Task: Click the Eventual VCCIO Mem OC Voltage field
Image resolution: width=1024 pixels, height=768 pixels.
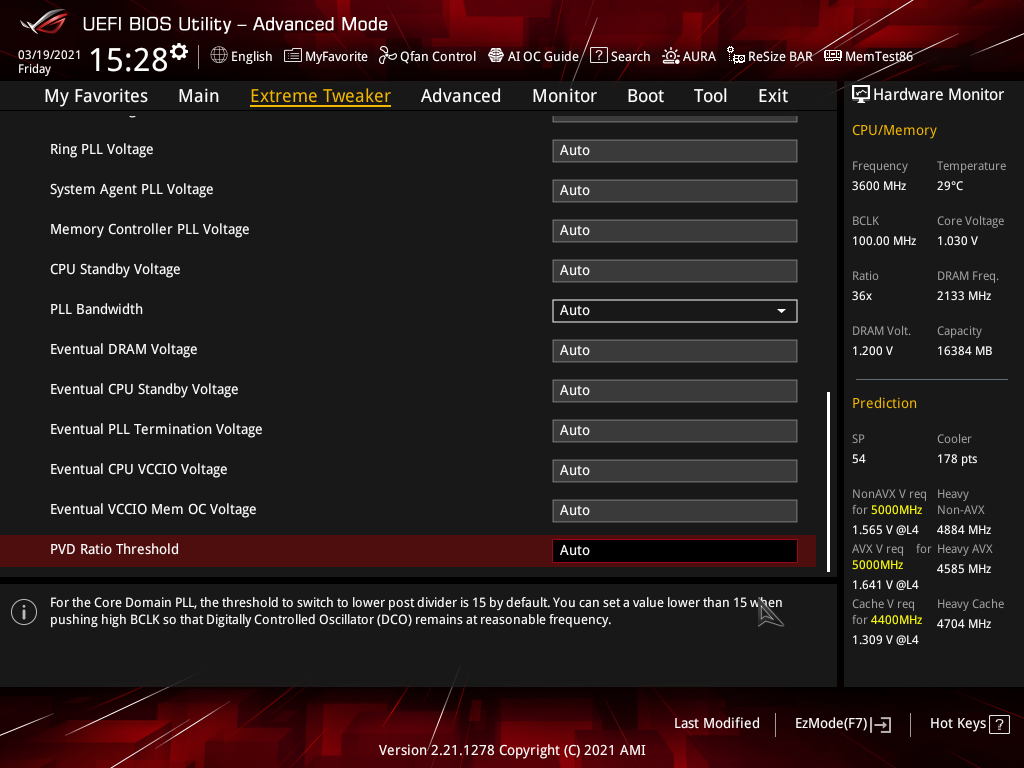Action: (675, 510)
